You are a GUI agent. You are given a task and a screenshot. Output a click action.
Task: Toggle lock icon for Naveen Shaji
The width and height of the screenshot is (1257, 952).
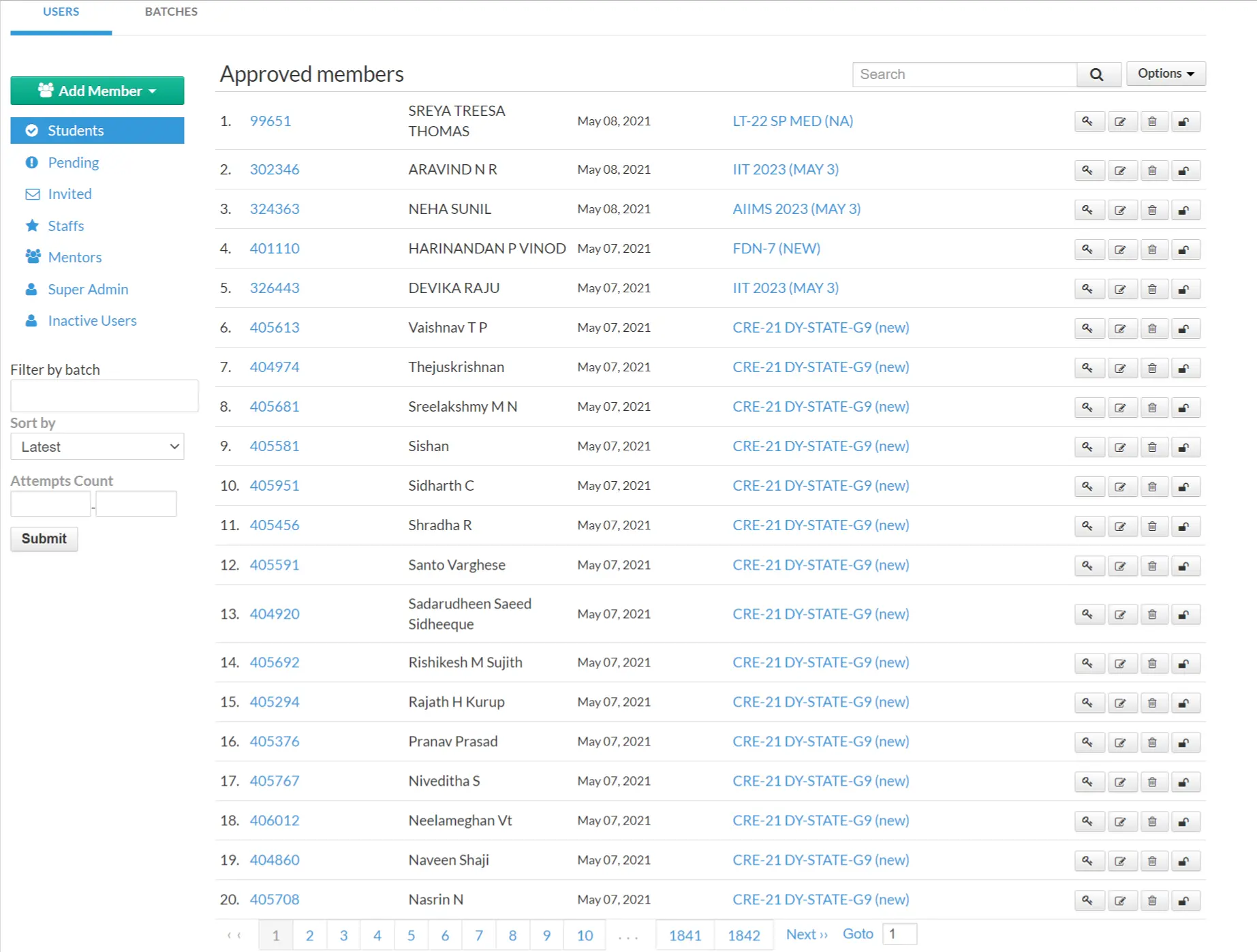(x=1185, y=861)
